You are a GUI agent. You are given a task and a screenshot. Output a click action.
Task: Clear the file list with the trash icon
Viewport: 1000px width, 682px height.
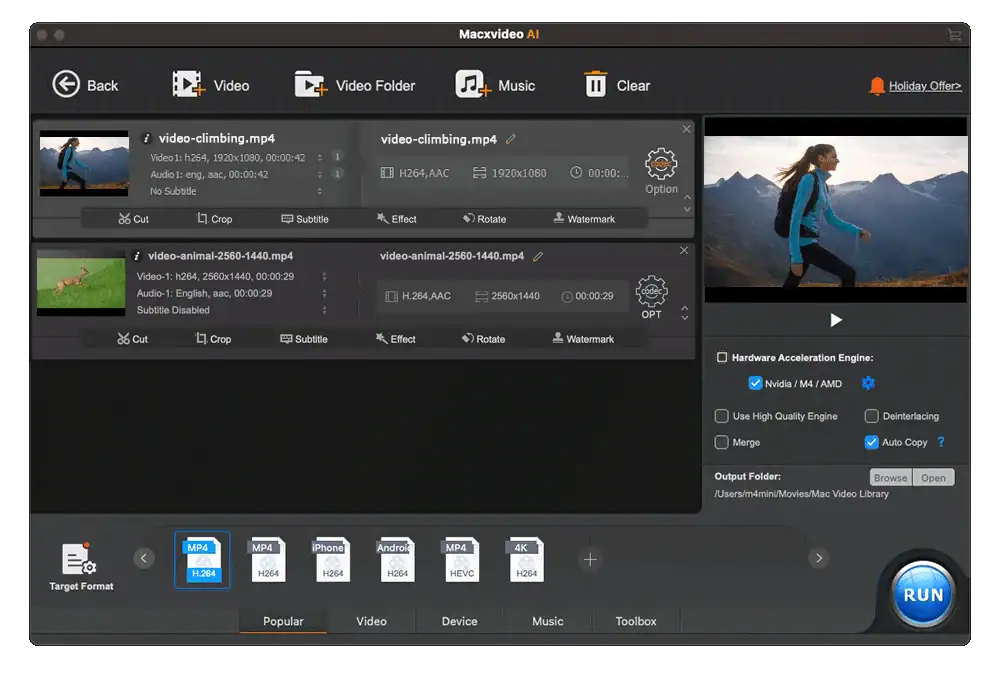point(595,84)
